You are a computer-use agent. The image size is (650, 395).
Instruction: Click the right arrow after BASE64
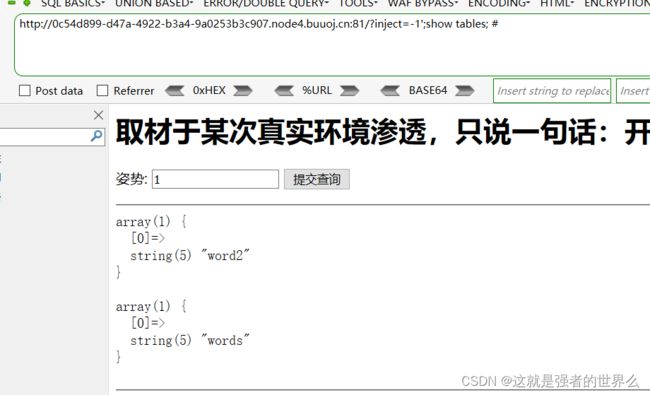click(465, 90)
